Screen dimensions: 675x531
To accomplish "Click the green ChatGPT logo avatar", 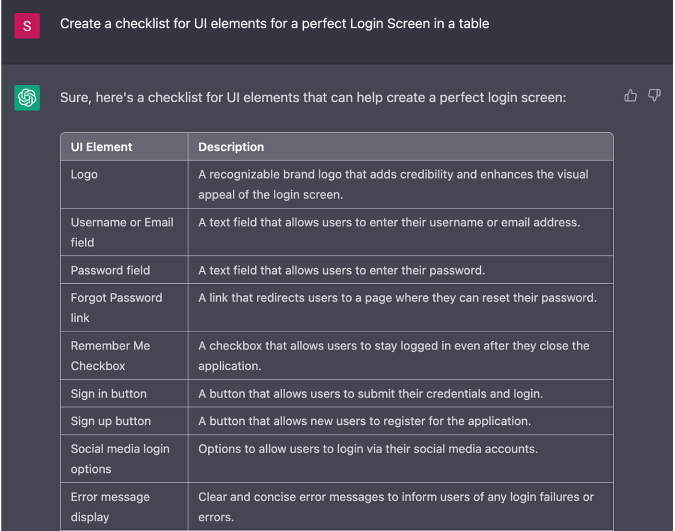I will [x=27, y=98].
